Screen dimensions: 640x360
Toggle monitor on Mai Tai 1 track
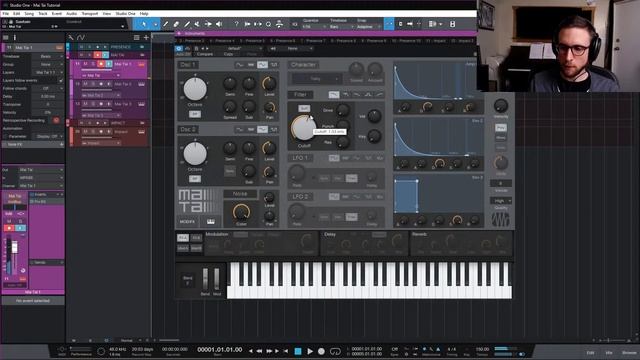[x=109, y=64]
